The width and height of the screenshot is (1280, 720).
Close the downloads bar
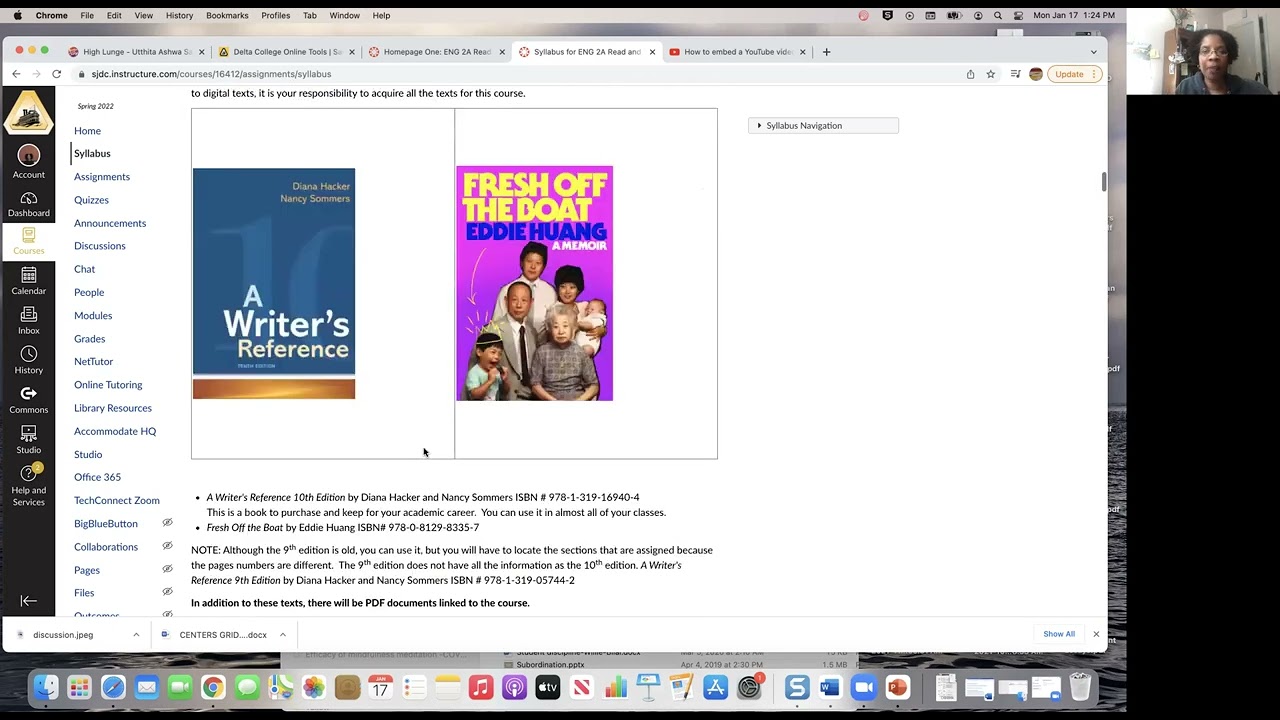point(1096,634)
